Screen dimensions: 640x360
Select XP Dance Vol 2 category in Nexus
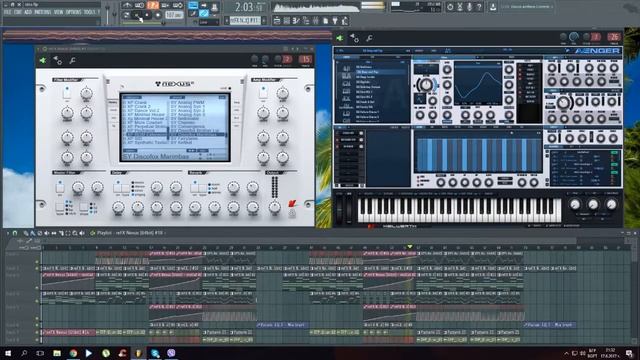coord(143,111)
